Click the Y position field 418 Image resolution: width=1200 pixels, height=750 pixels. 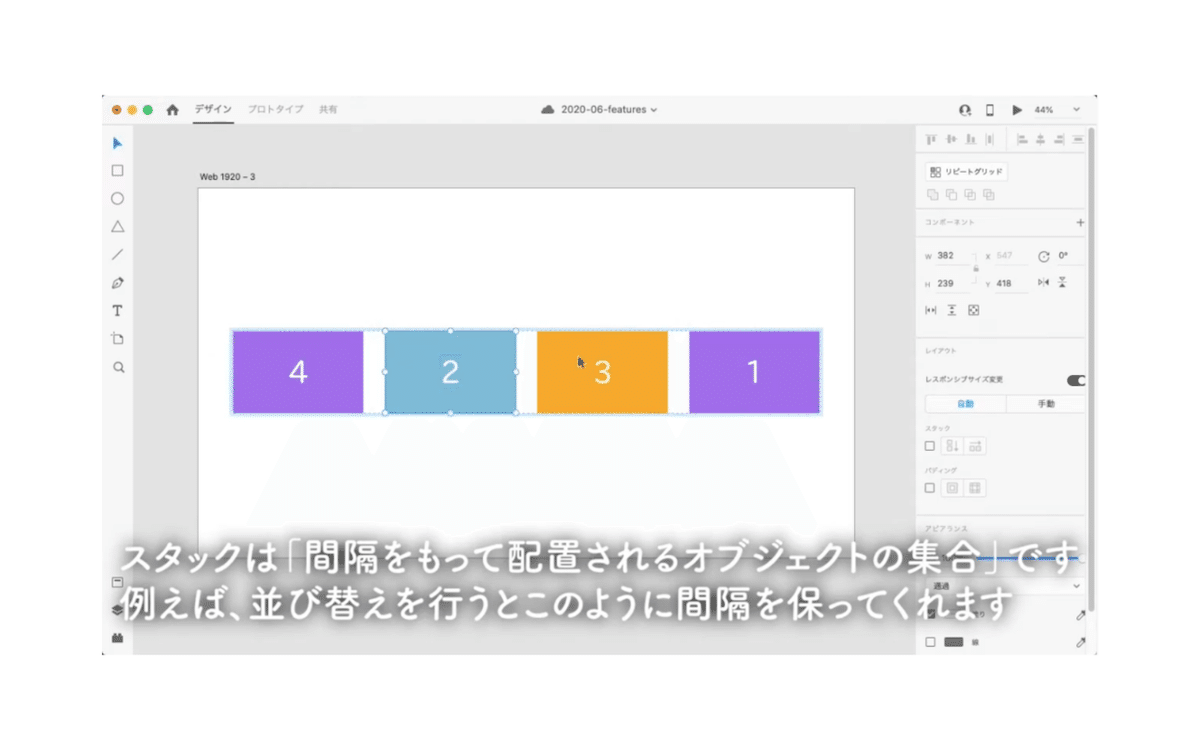1011,284
